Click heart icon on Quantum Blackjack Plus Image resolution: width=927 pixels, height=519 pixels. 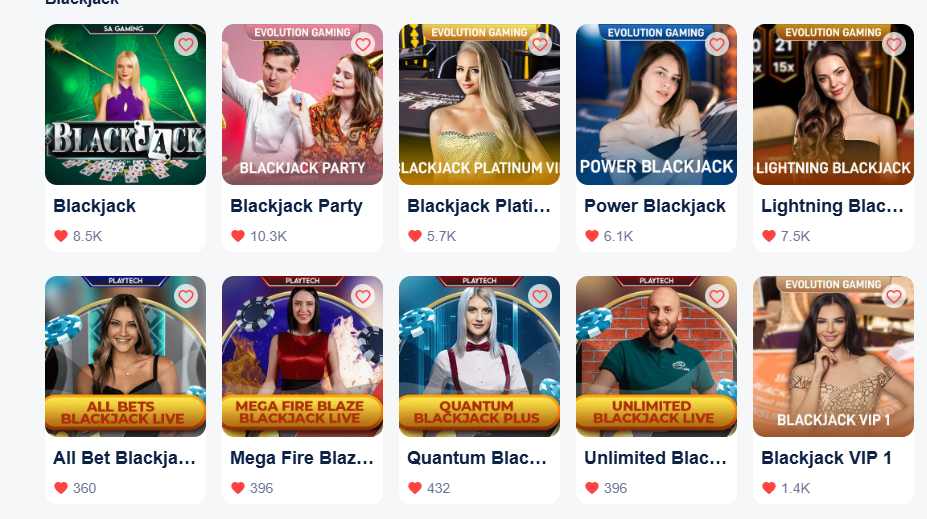click(540, 297)
